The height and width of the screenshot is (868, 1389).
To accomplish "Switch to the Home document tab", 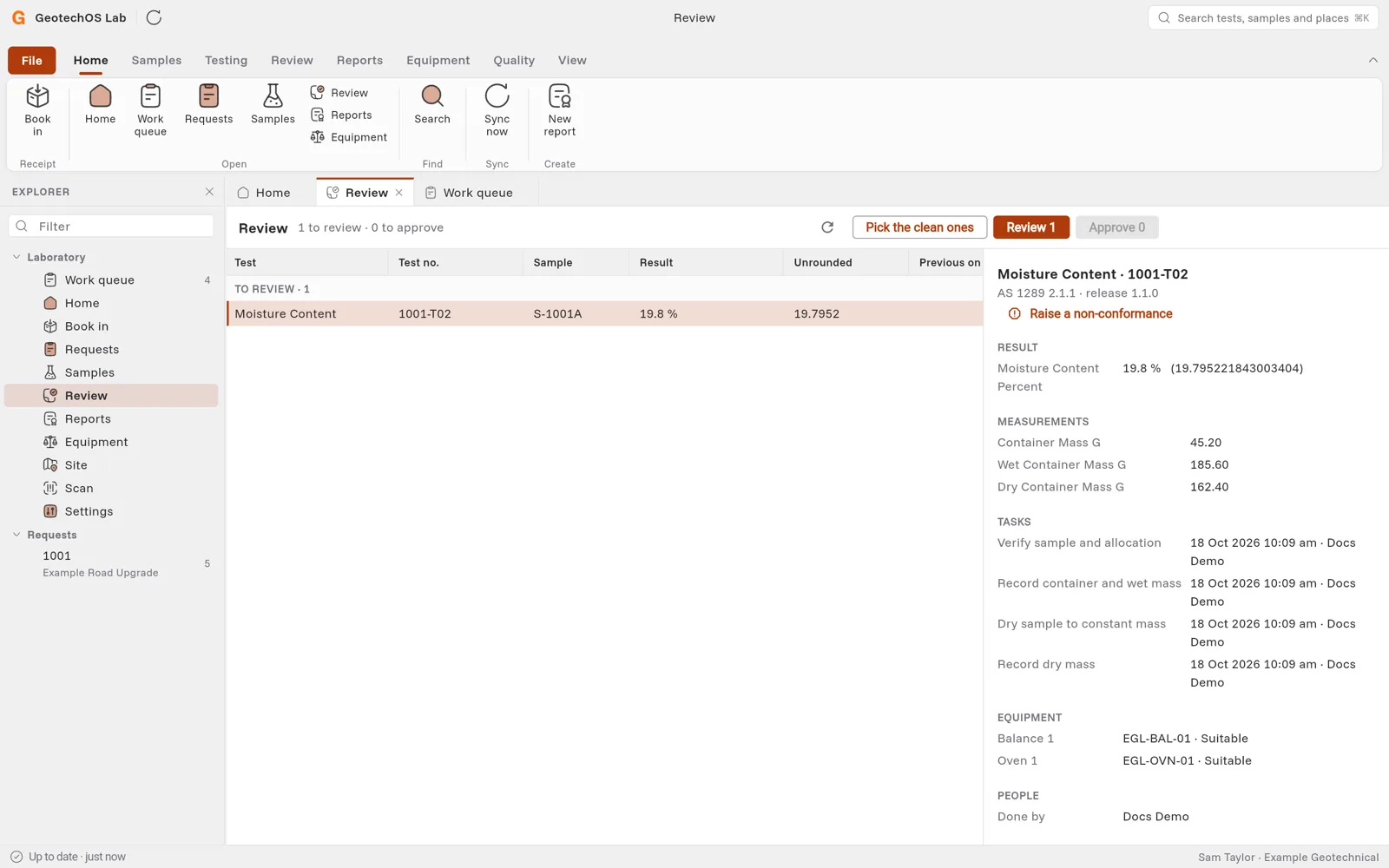I will 264,193.
